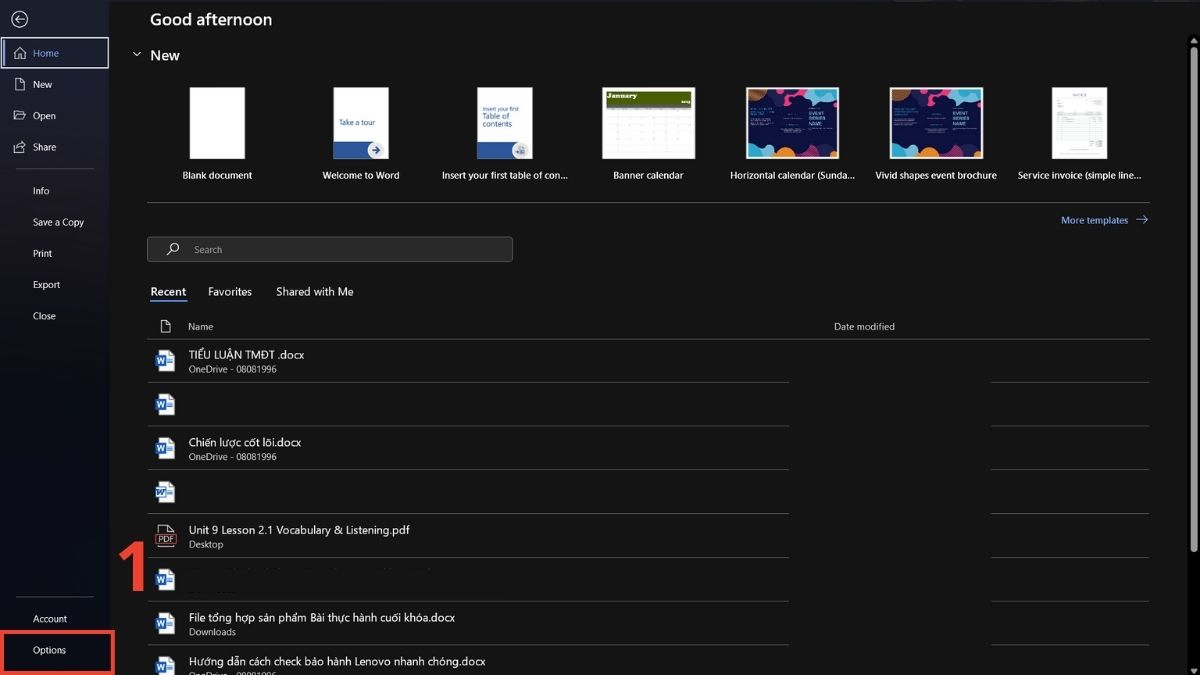Screen dimensions: 1200x675
Task: Expand the Name column header sorting options
Action: 200,326
